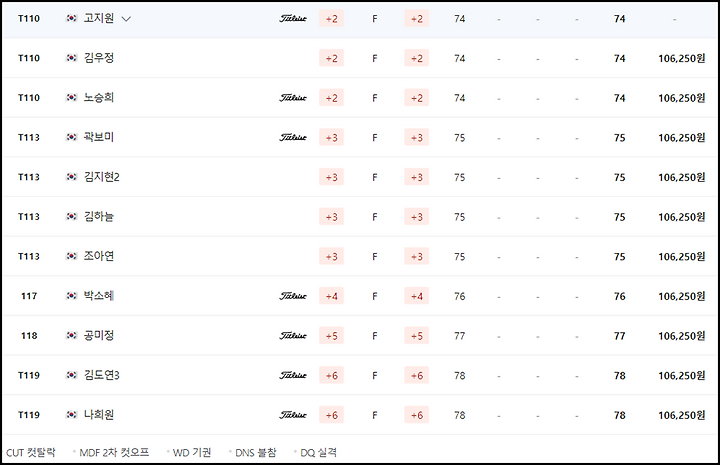Click the Titleist logo in 공미정's row
Screen dimensions: 720x465
tap(293, 336)
